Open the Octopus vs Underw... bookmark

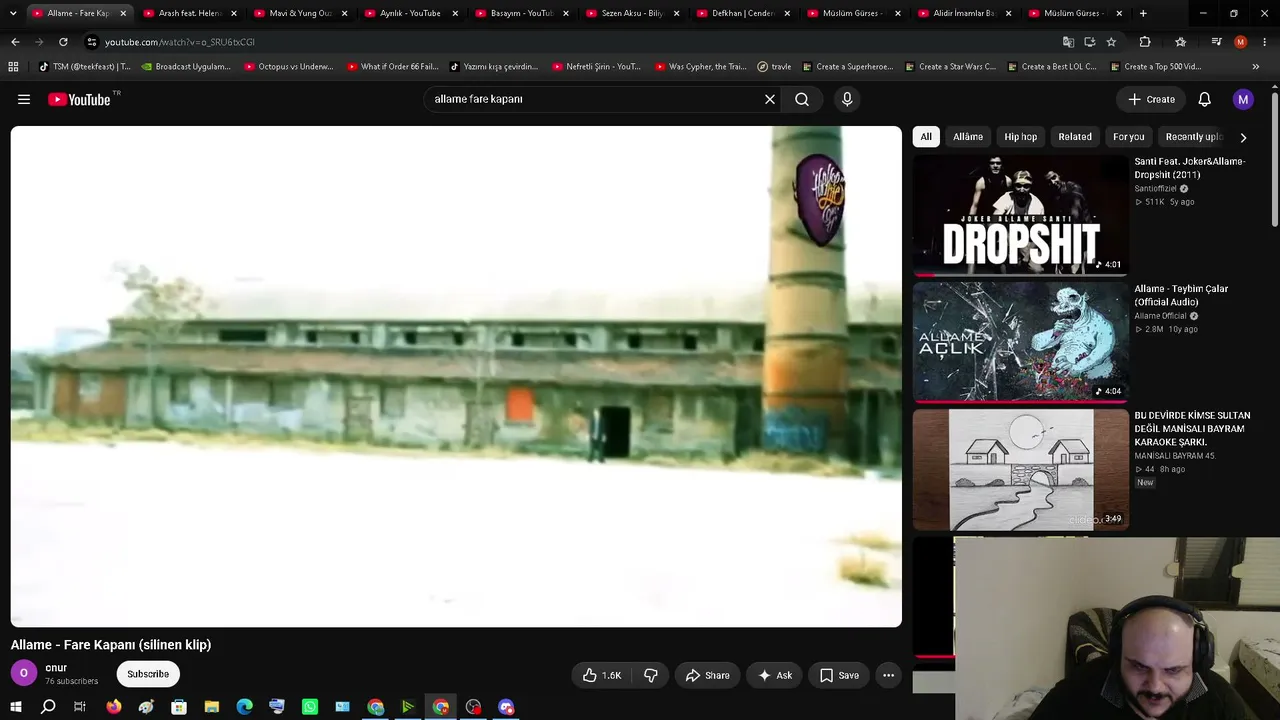click(289, 67)
